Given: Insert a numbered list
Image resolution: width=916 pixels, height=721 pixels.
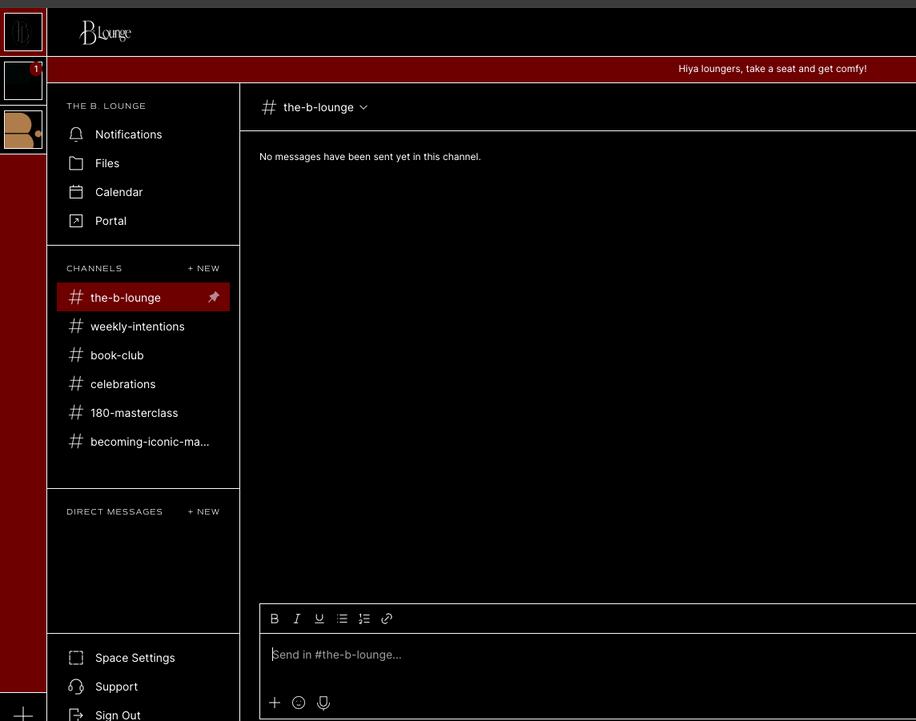Looking at the screenshot, I should (364, 619).
